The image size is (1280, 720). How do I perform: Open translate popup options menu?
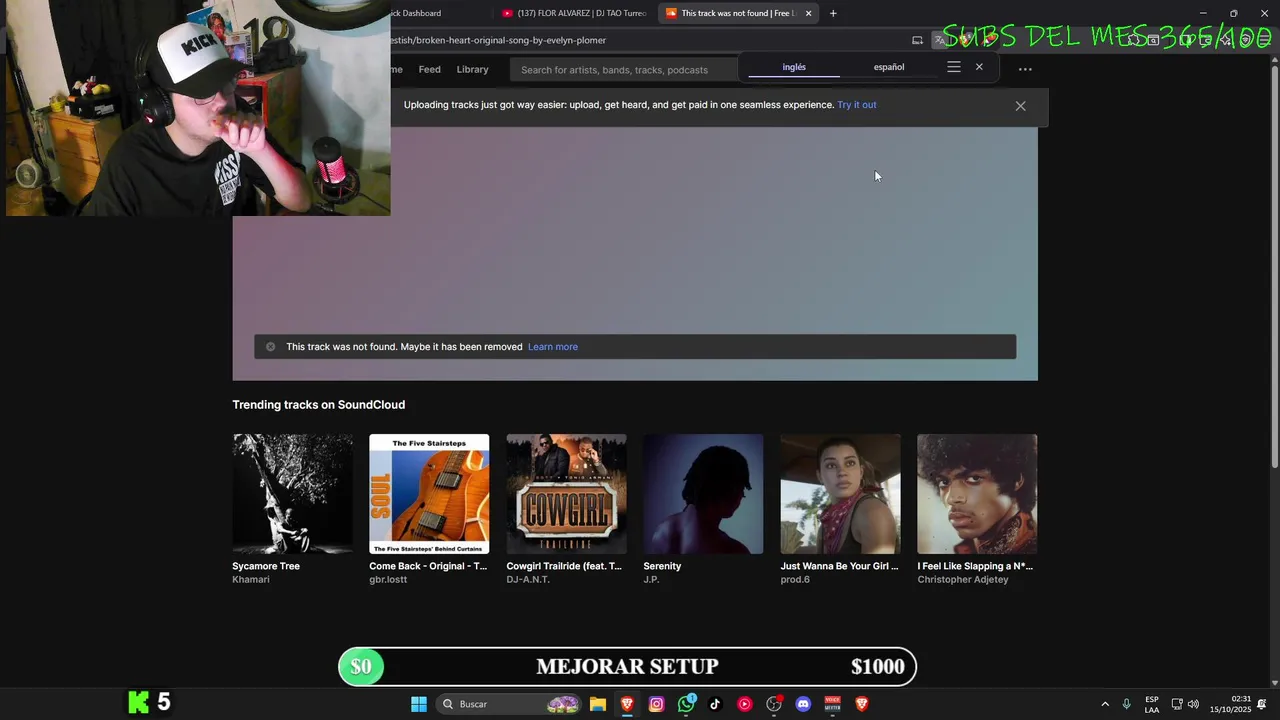tap(954, 67)
